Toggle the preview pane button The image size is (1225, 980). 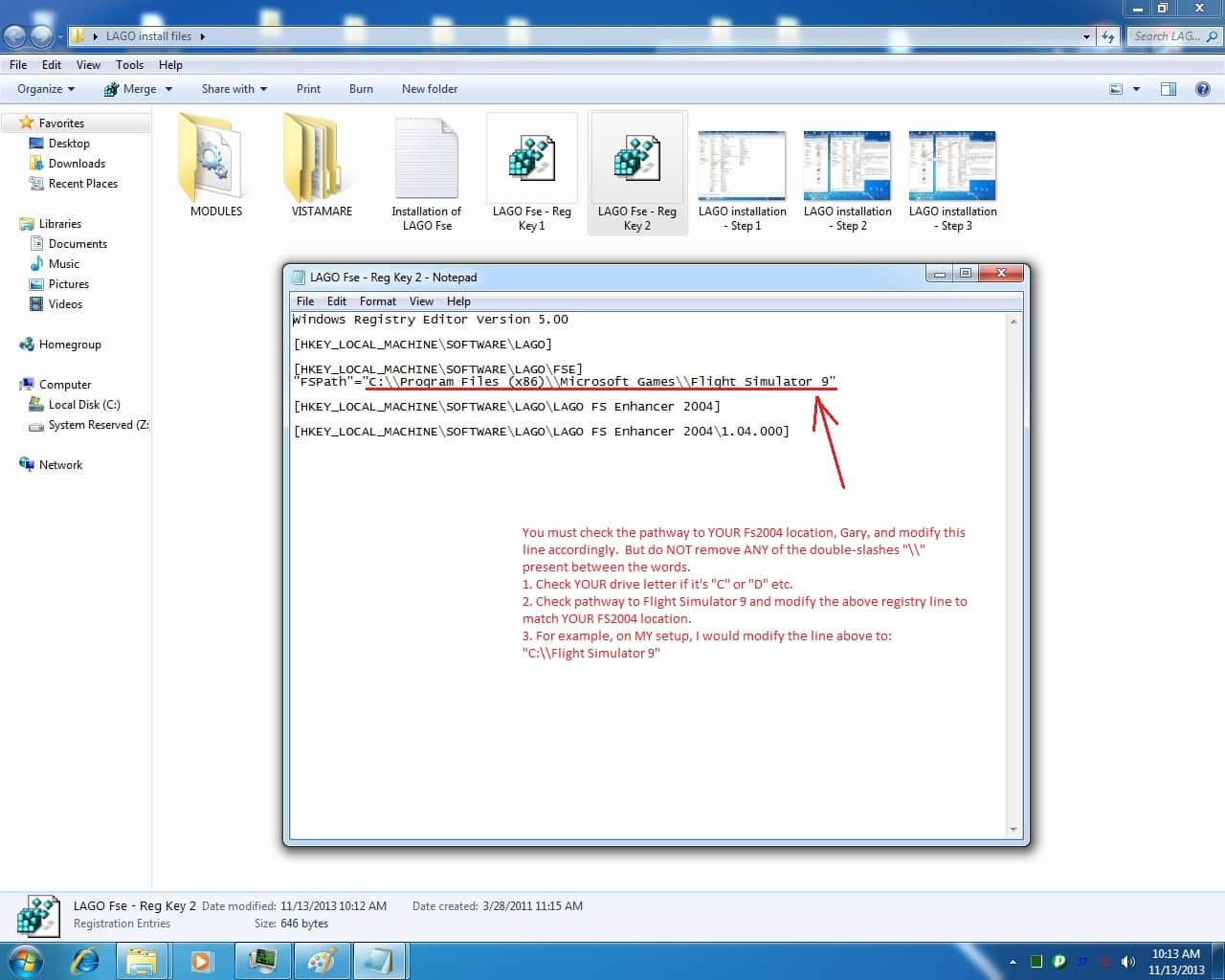(x=1168, y=89)
